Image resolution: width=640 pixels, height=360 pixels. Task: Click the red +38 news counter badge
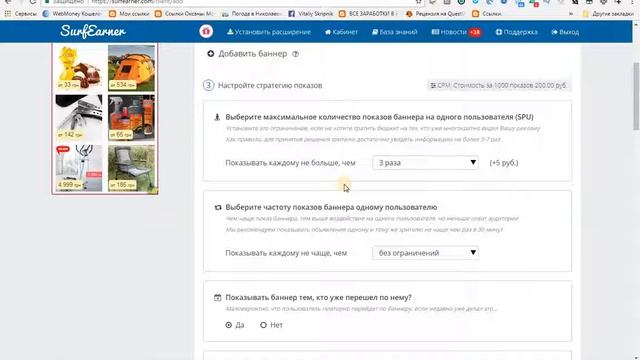tap(475, 32)
